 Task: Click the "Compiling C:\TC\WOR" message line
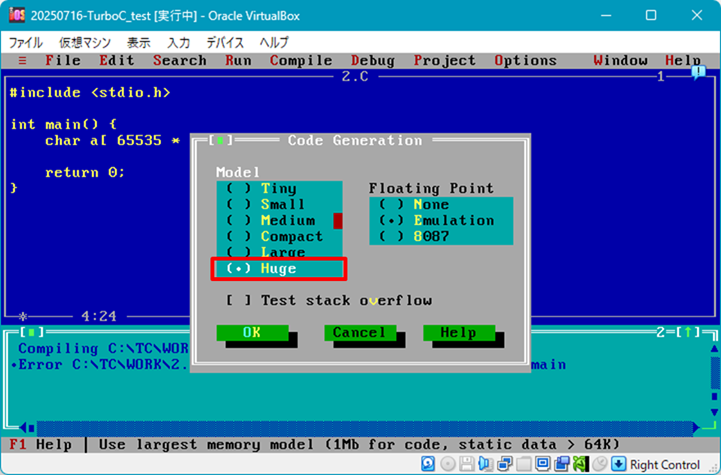(103, 349)
